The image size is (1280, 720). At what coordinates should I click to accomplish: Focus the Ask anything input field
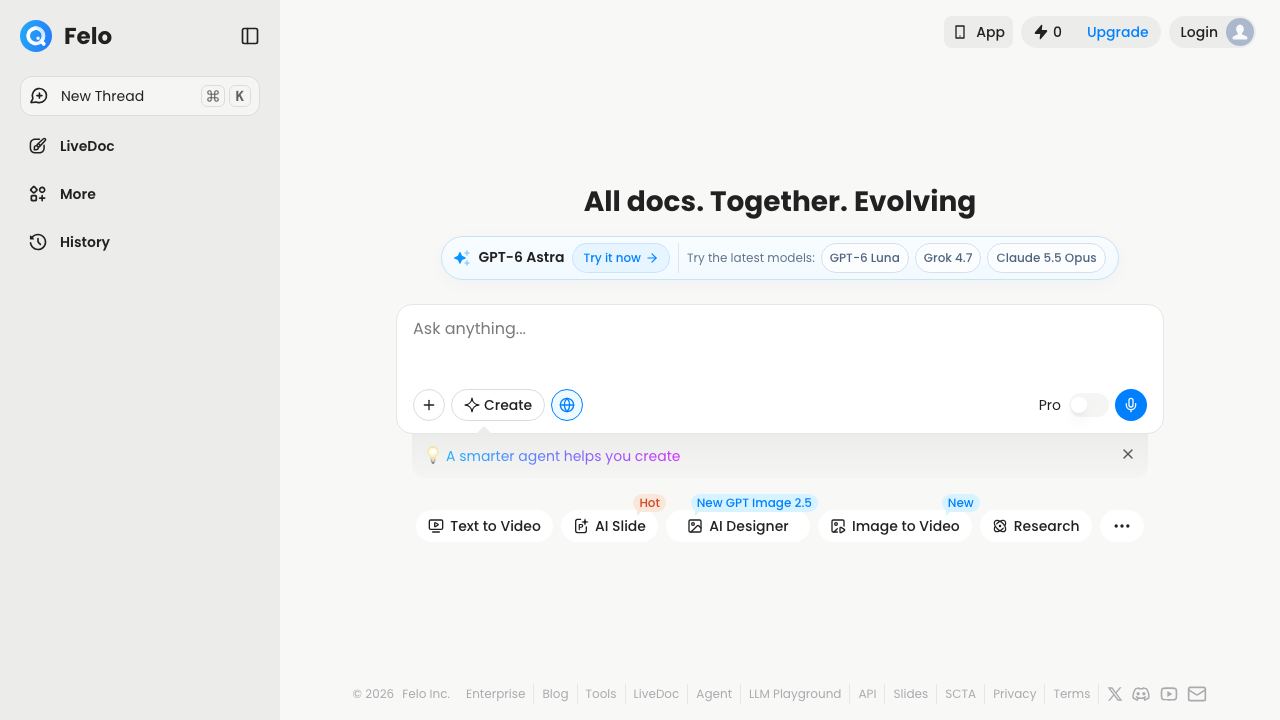[780, 329]
